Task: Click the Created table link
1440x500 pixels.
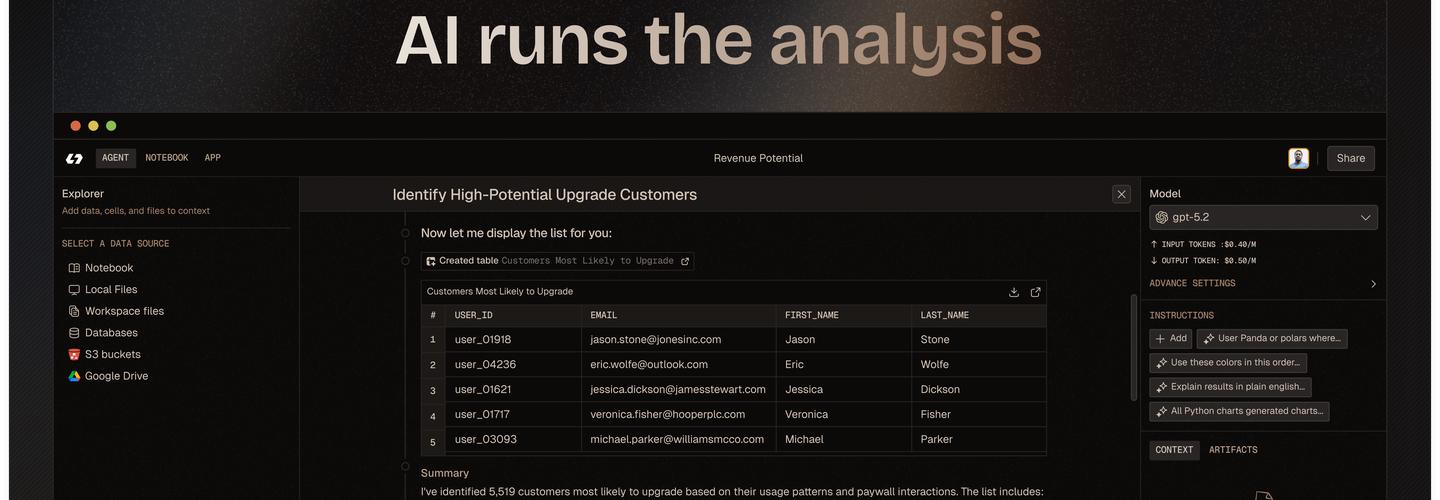Action: pyautogui.click(x=558, y=261)
